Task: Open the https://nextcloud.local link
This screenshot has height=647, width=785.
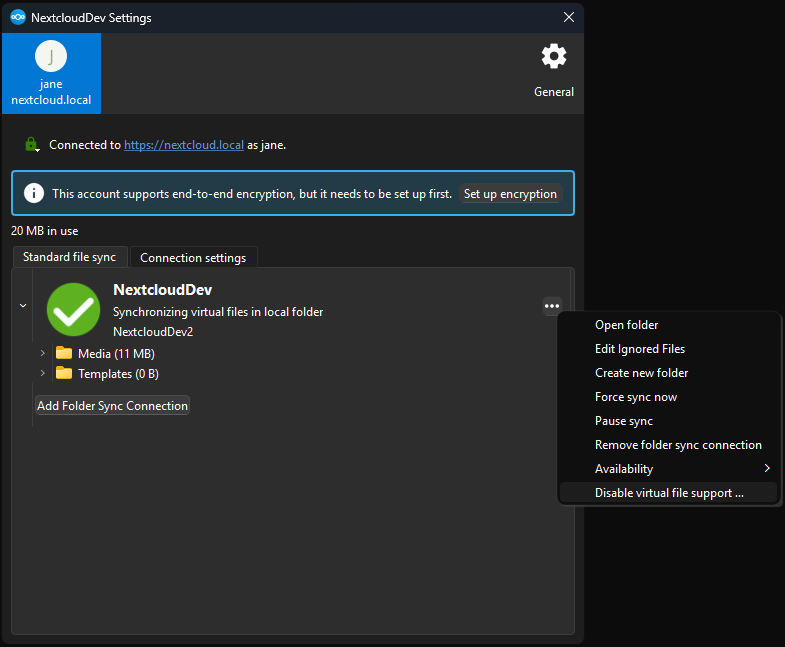Action: (184, 145)
